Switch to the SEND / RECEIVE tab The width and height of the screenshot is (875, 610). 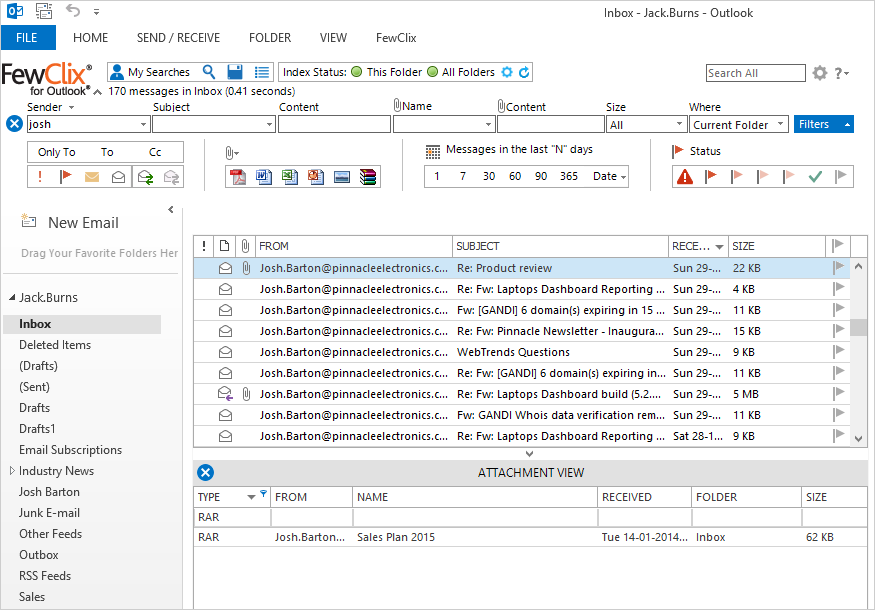179,37
